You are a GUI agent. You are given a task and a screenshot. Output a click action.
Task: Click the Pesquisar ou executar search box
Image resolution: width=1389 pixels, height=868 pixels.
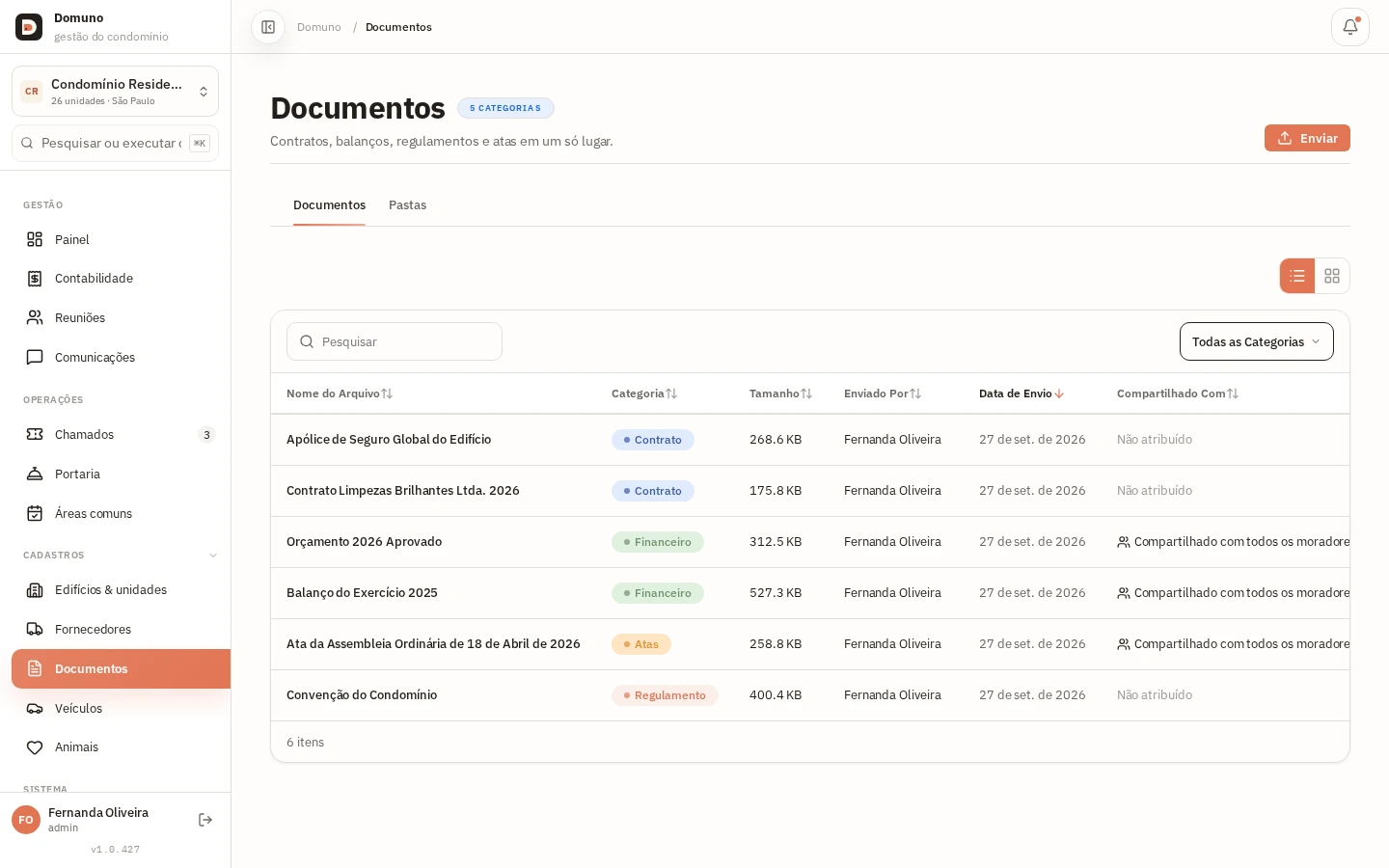(x=116, y=143)
